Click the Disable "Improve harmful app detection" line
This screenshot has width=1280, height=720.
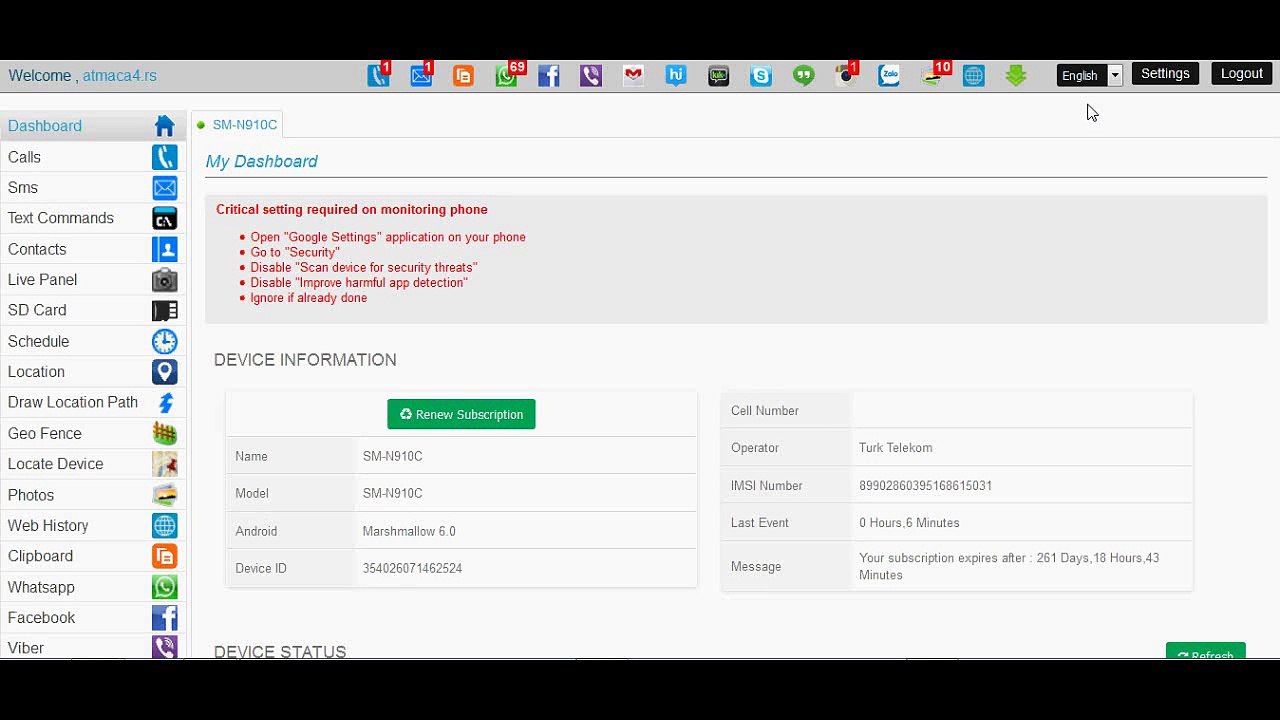[x=359, y=283]
